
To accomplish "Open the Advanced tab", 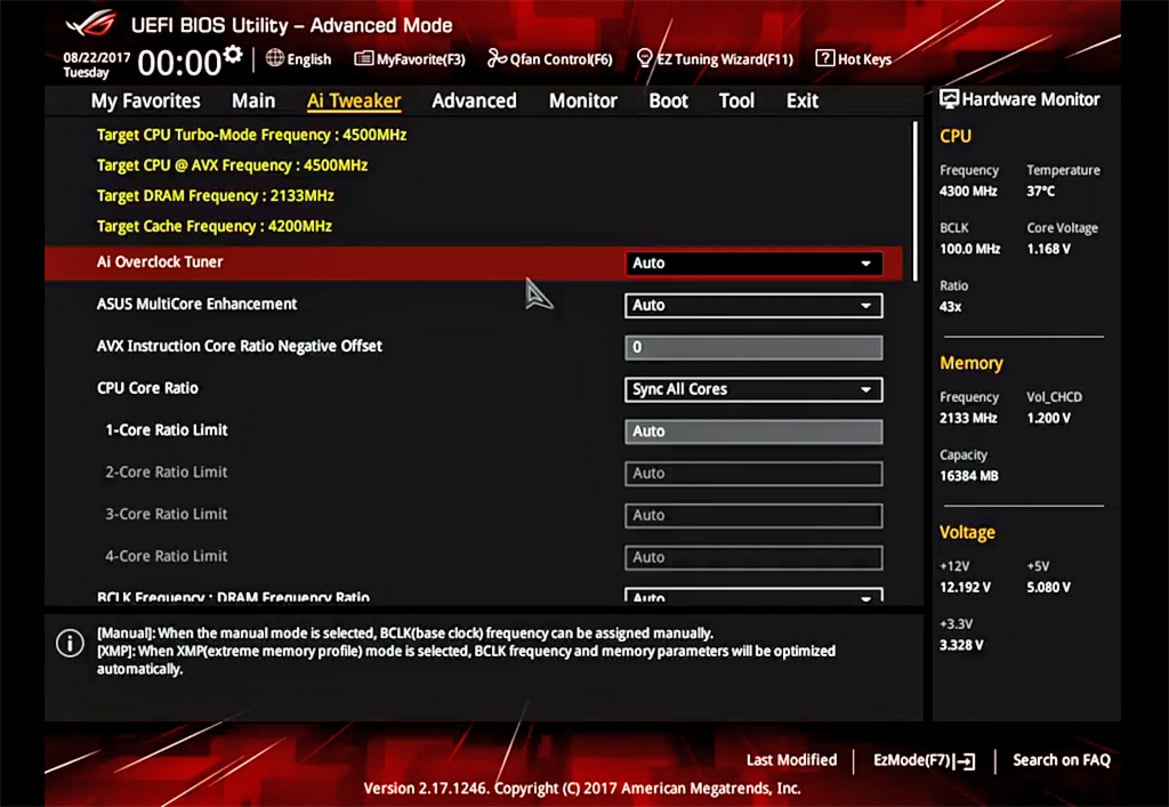I will tap(474, 101).
